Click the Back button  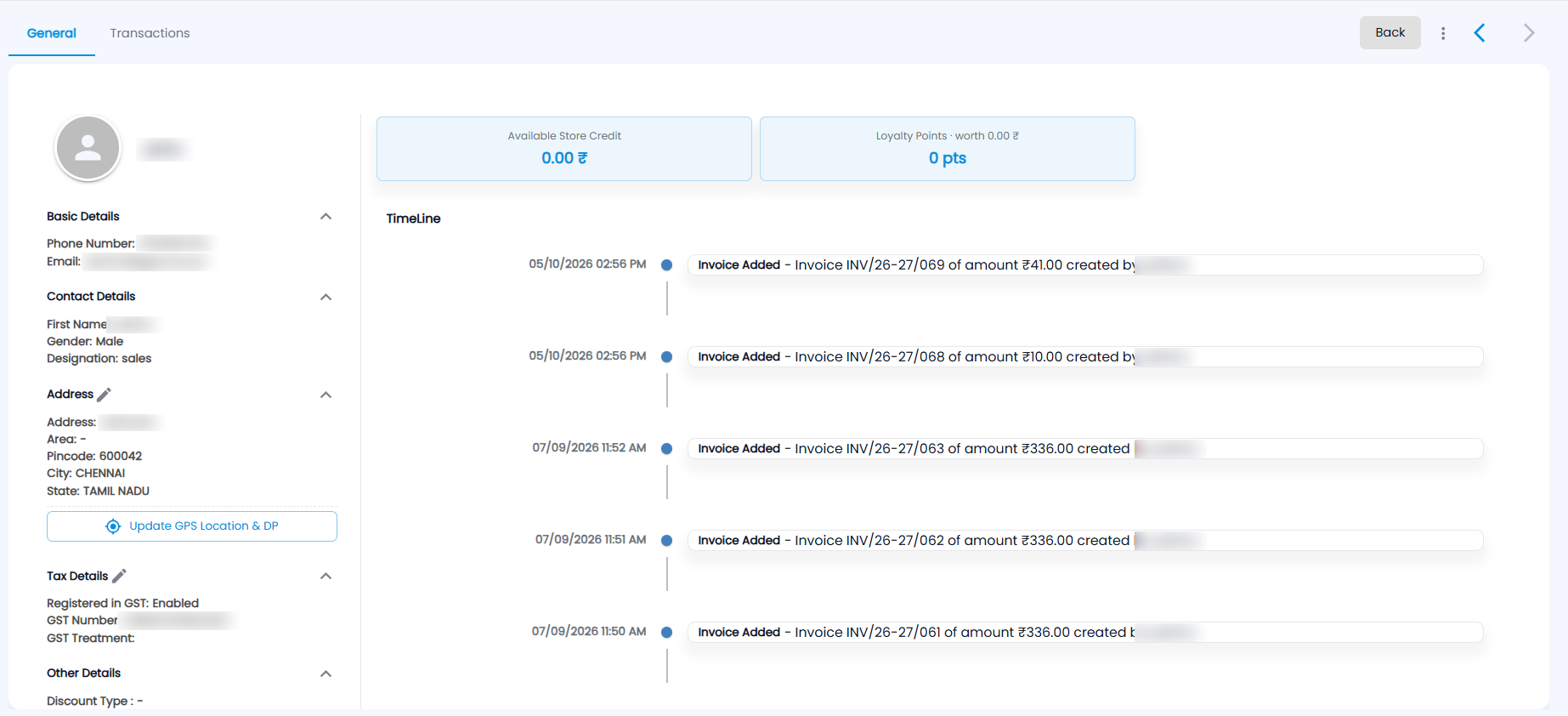(x=1390, y=32)
